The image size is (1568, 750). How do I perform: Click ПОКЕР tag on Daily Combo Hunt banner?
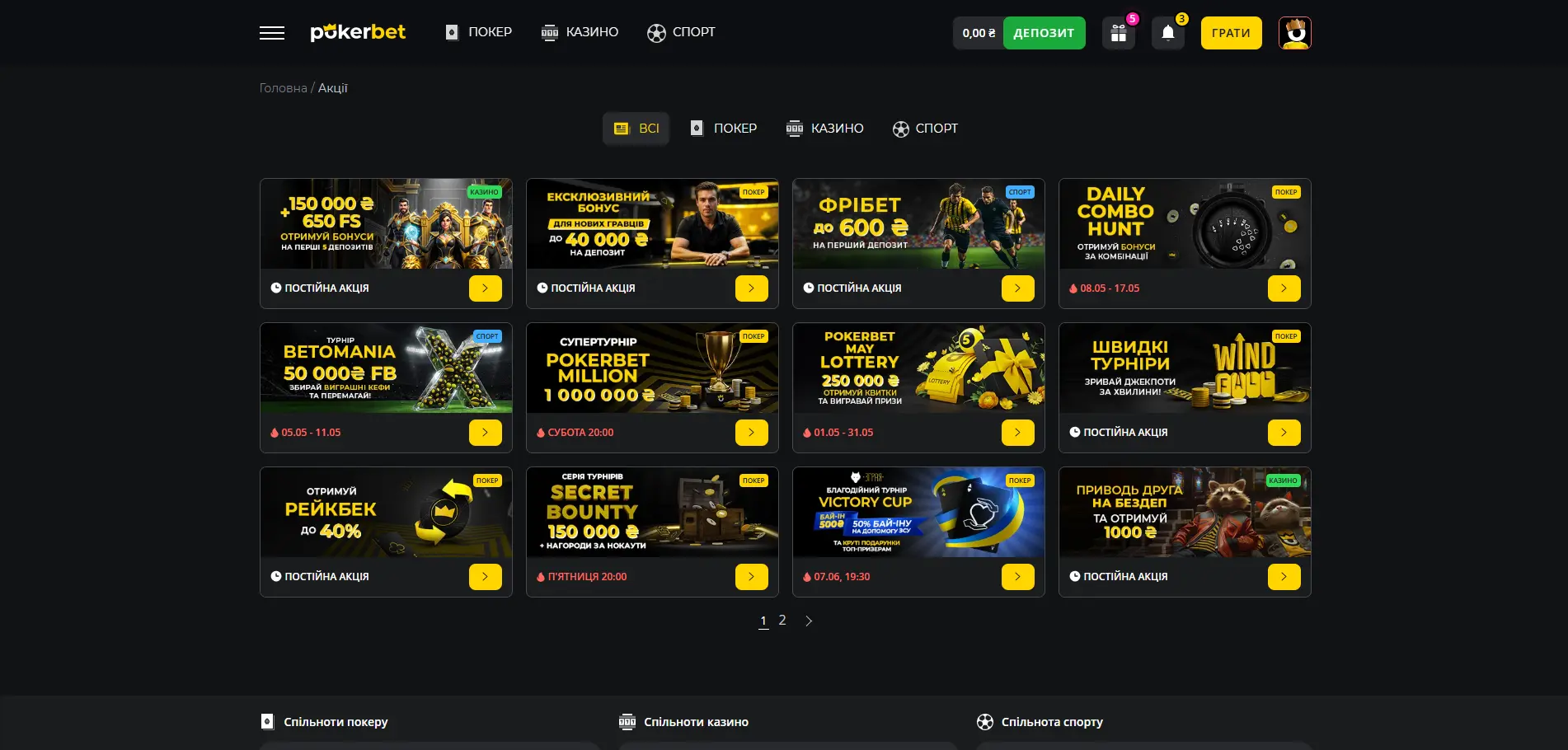click(x=1286, y=192)
